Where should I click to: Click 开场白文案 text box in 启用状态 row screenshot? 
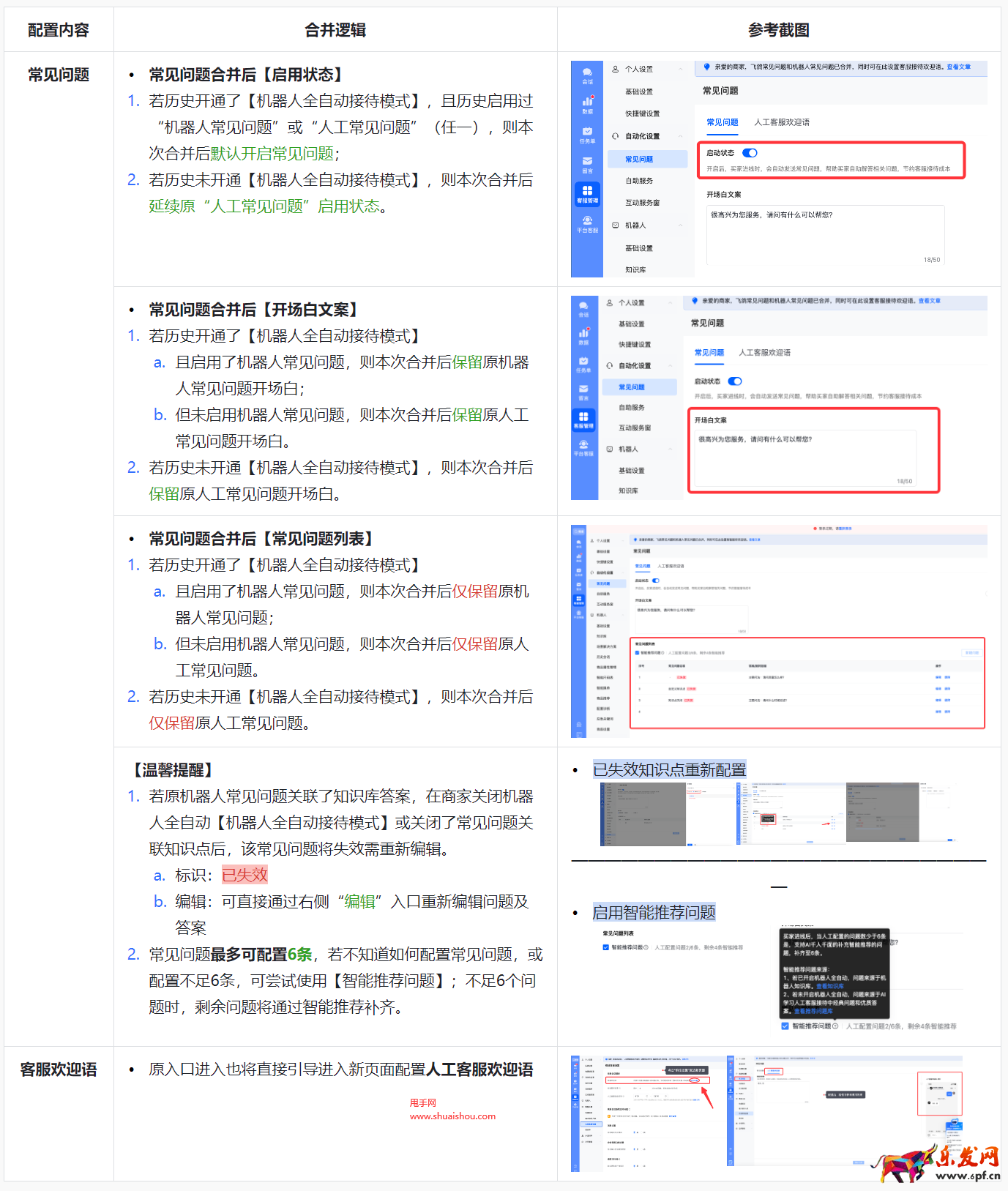pos(825,235)
